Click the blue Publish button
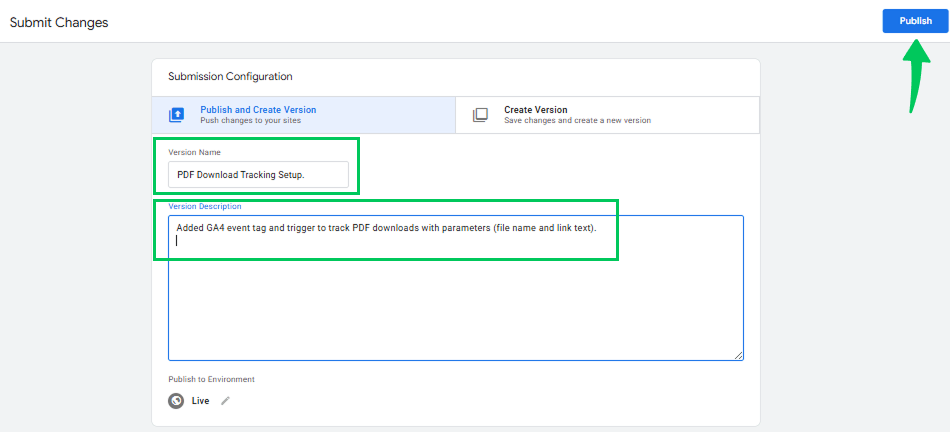Image resolution: width=950 pixels, height=432 pixels. (915, 21)
